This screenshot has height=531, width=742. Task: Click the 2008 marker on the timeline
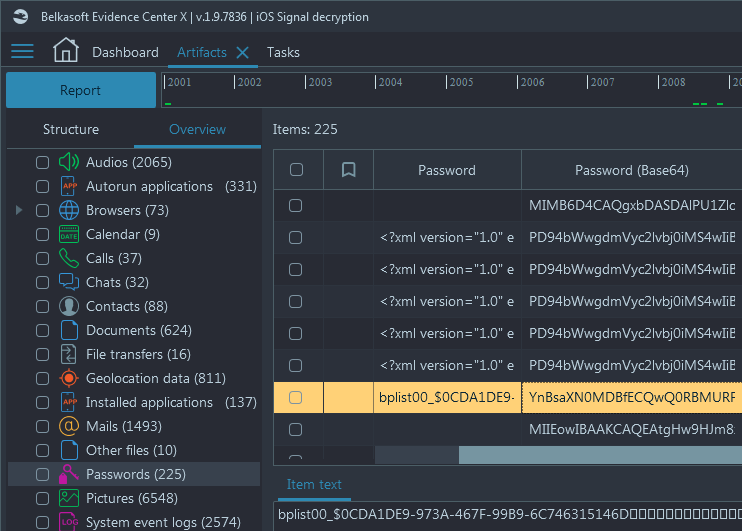pyautogui.click(x=672, y=82)
